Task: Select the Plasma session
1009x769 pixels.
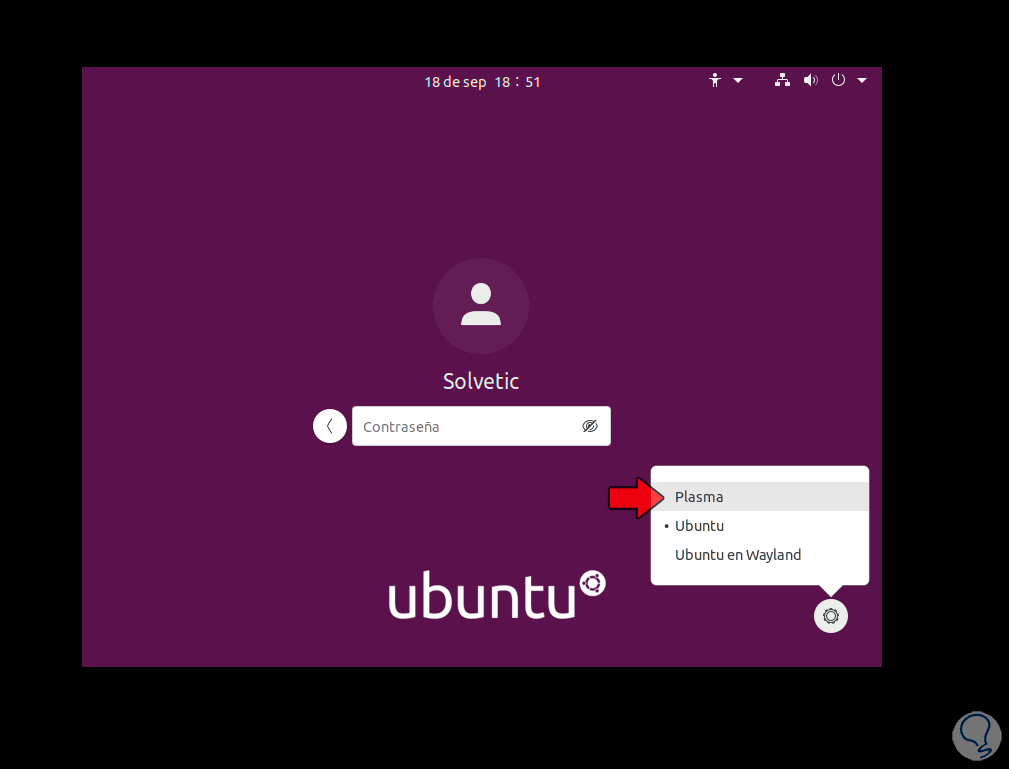Action: [760, 497]
